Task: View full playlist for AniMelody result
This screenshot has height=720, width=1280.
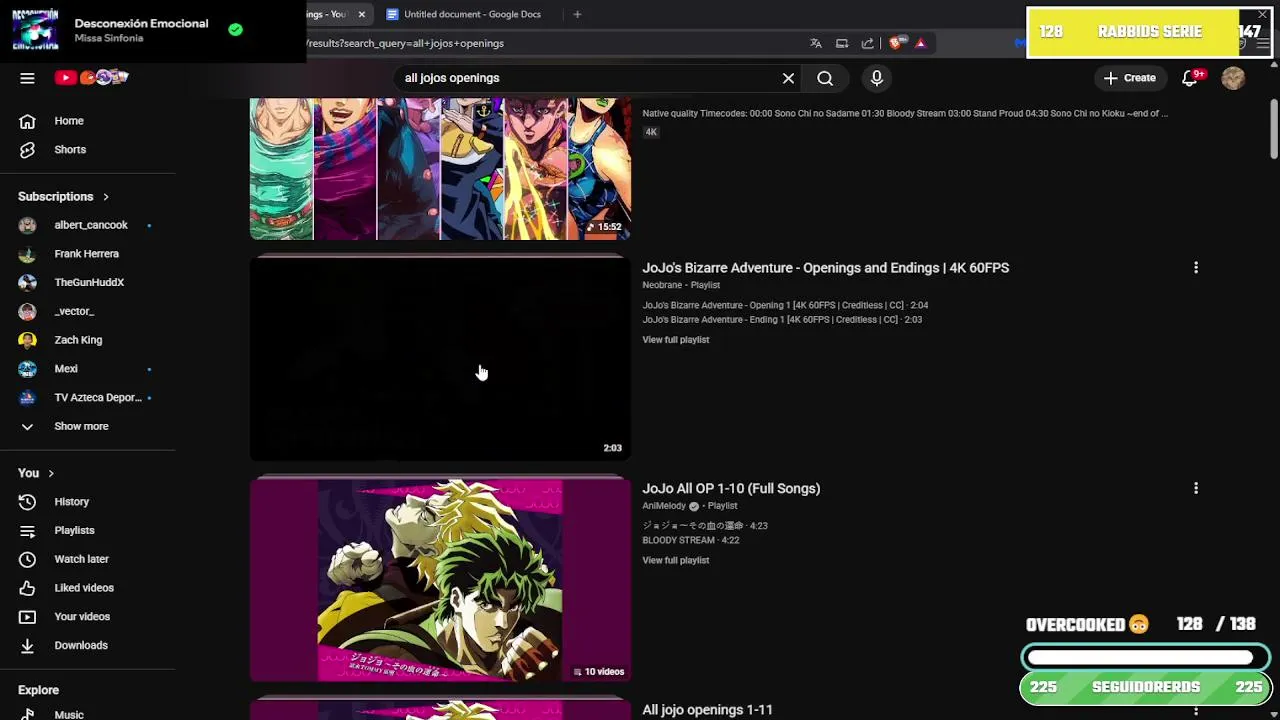Action: (675, 561)
